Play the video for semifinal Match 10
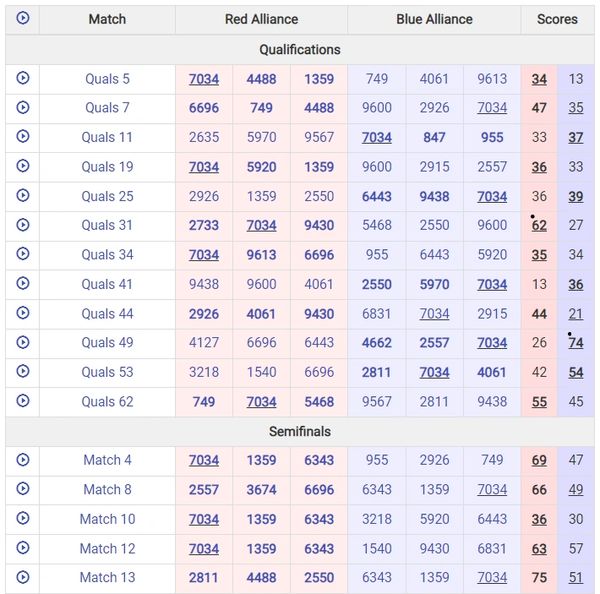 click(x=22, y=519)
